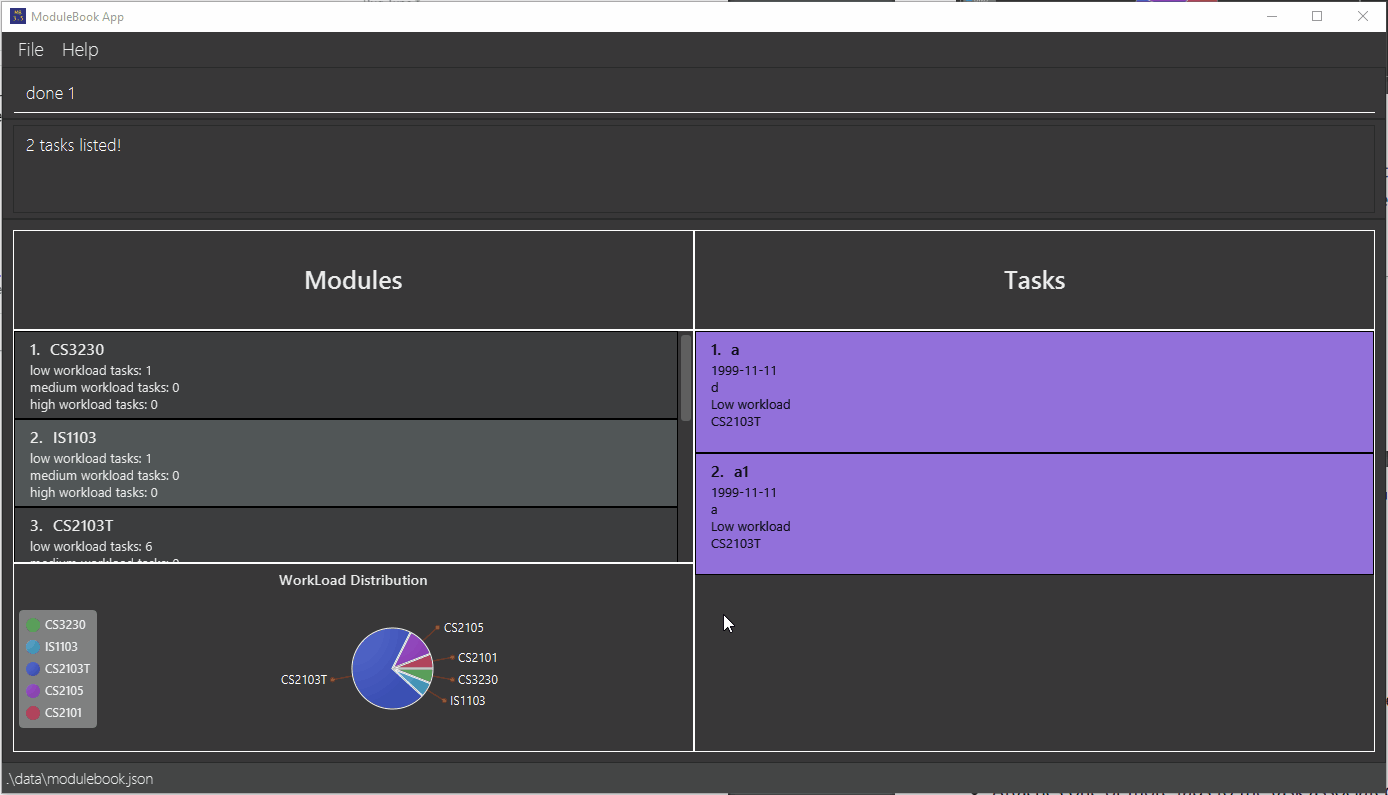Click the module list vertical scrollbar thumb

click(x=685, y=377)
